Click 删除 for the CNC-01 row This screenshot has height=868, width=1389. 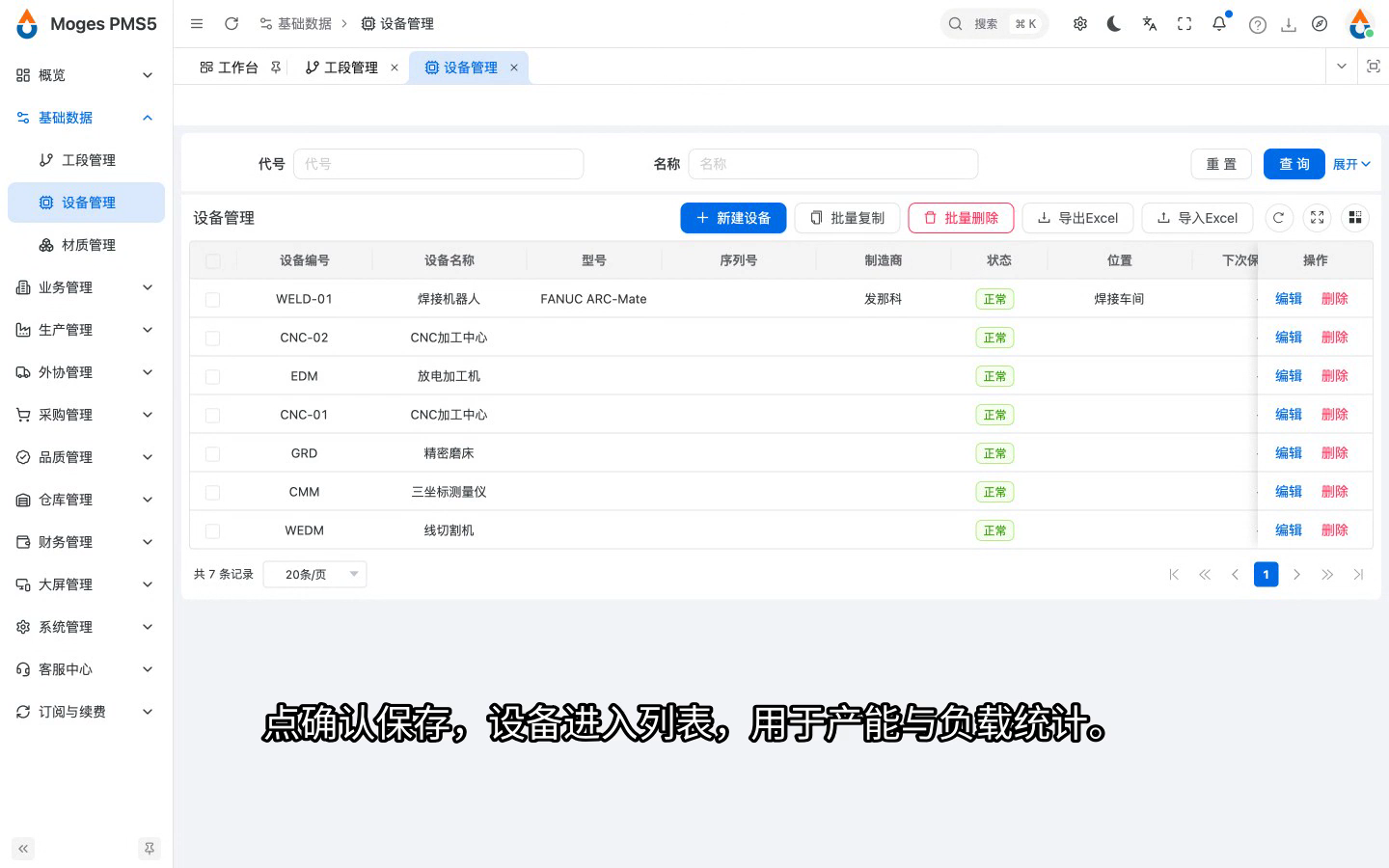(x=1335, y=415)
